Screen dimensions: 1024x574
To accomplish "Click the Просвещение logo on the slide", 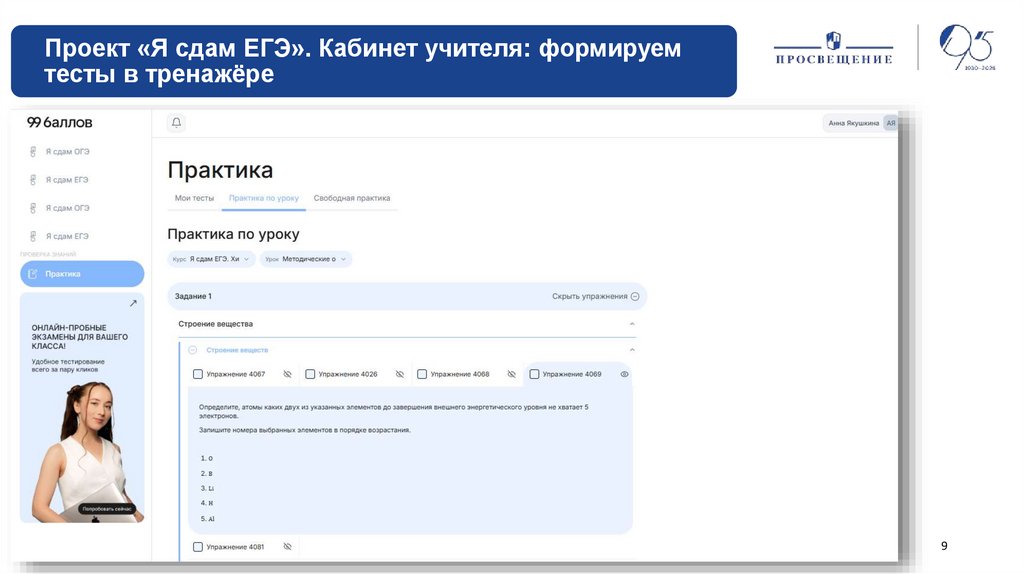I will pos(833,48).
